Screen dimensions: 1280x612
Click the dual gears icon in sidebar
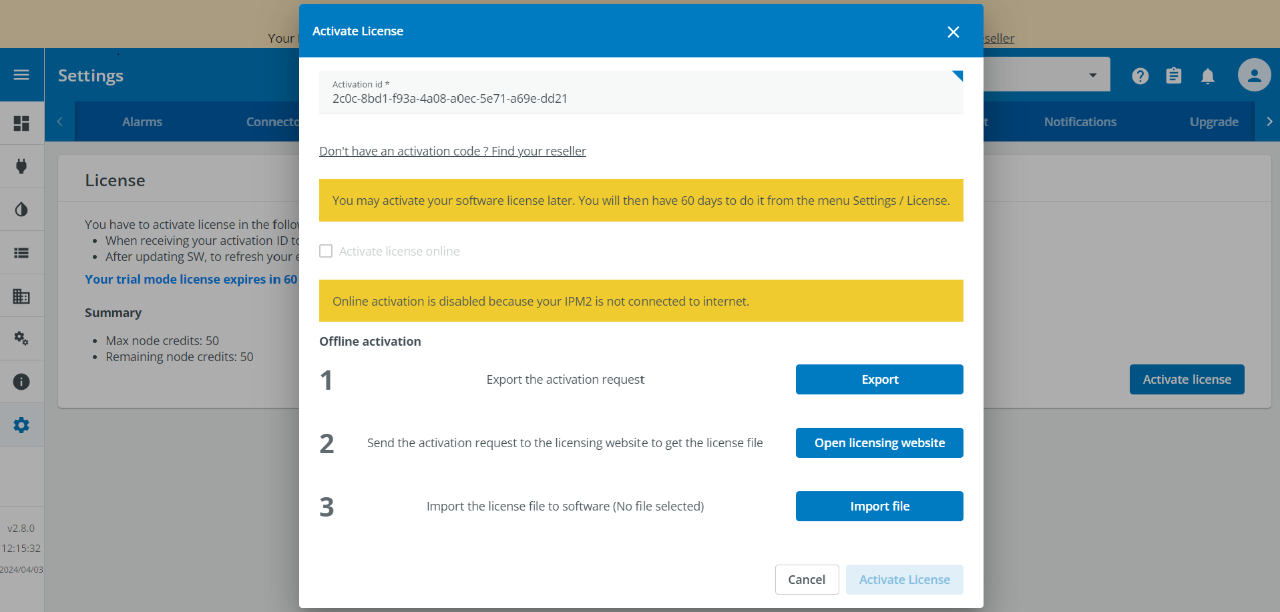pyautogui.click(x=21, y=338)
